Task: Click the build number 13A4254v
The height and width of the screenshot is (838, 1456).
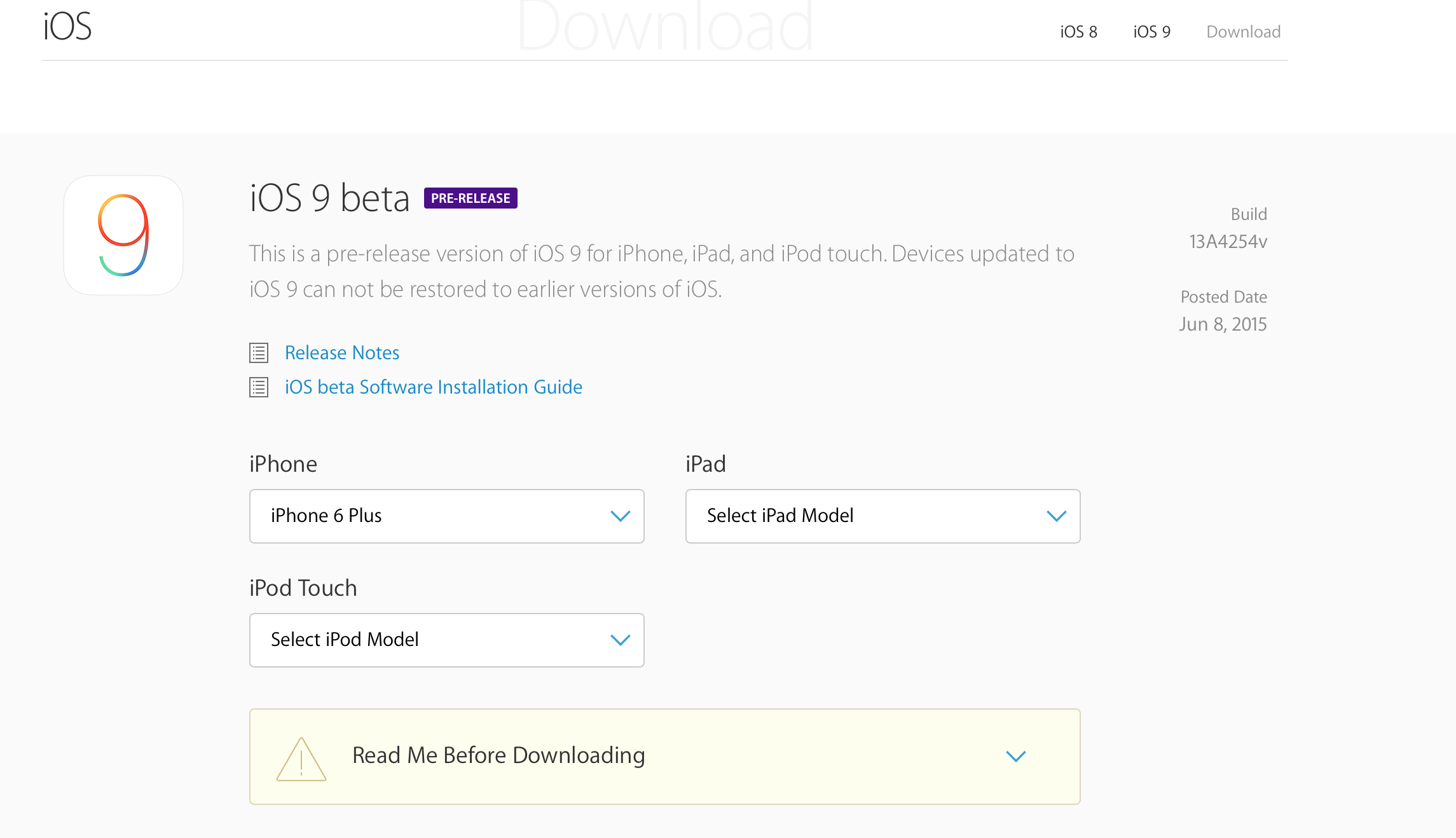Action: coord(1228,242)
